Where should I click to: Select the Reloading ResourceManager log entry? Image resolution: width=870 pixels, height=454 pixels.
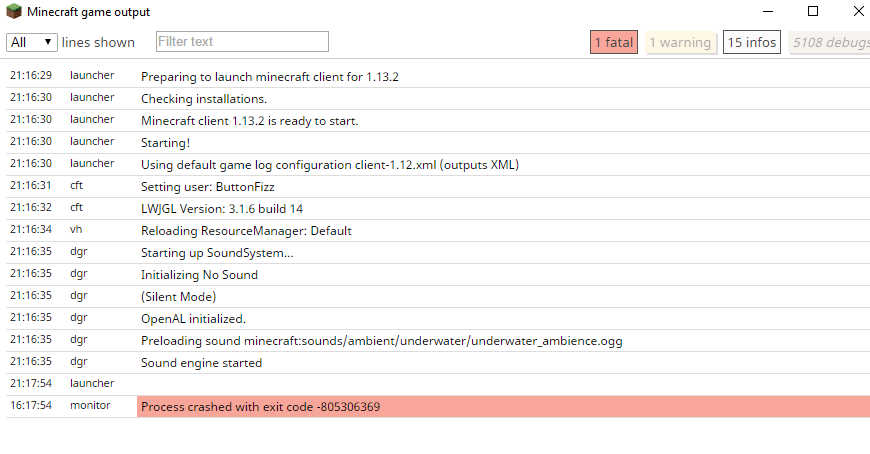(246, 230)
